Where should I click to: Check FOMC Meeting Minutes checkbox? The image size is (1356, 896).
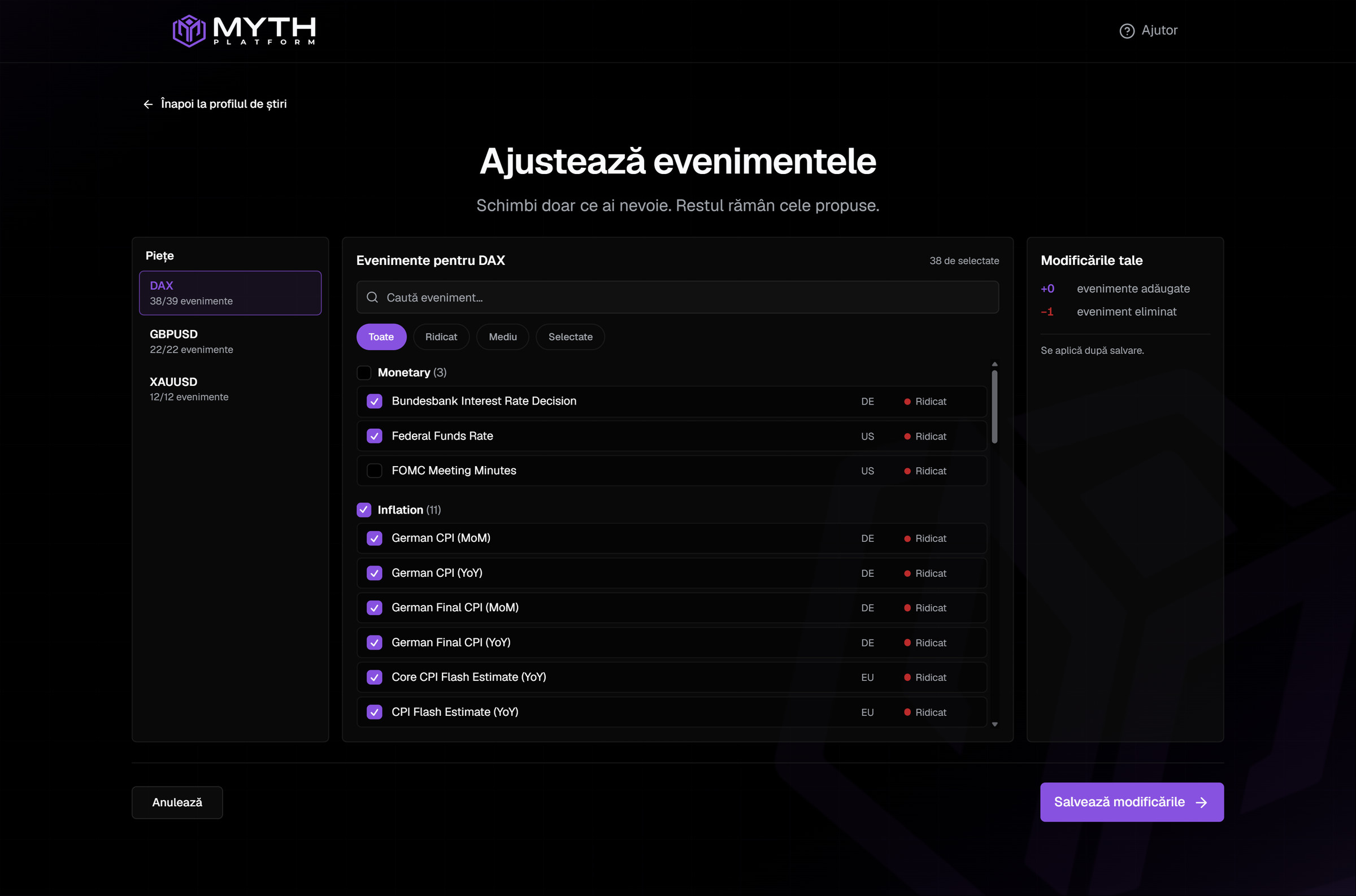[x=374, y=470]
